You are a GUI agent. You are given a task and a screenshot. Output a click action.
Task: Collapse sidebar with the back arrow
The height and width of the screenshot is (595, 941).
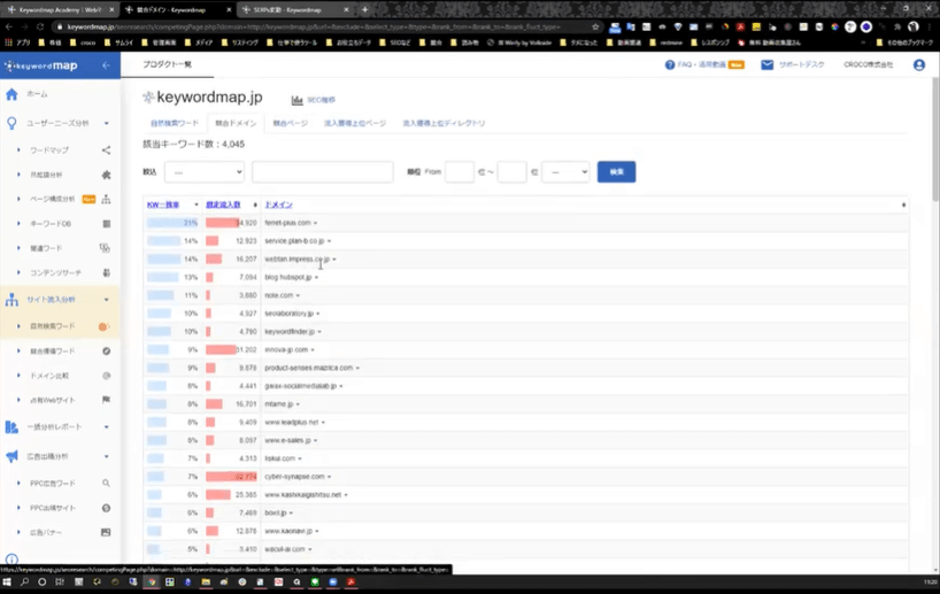(x=106, y=65)
